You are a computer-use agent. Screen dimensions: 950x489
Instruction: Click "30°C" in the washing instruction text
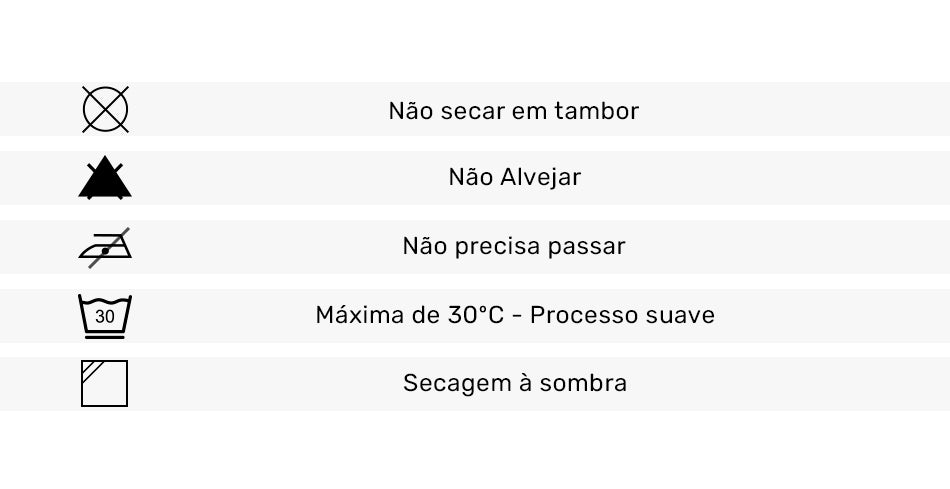pos(472,315)
